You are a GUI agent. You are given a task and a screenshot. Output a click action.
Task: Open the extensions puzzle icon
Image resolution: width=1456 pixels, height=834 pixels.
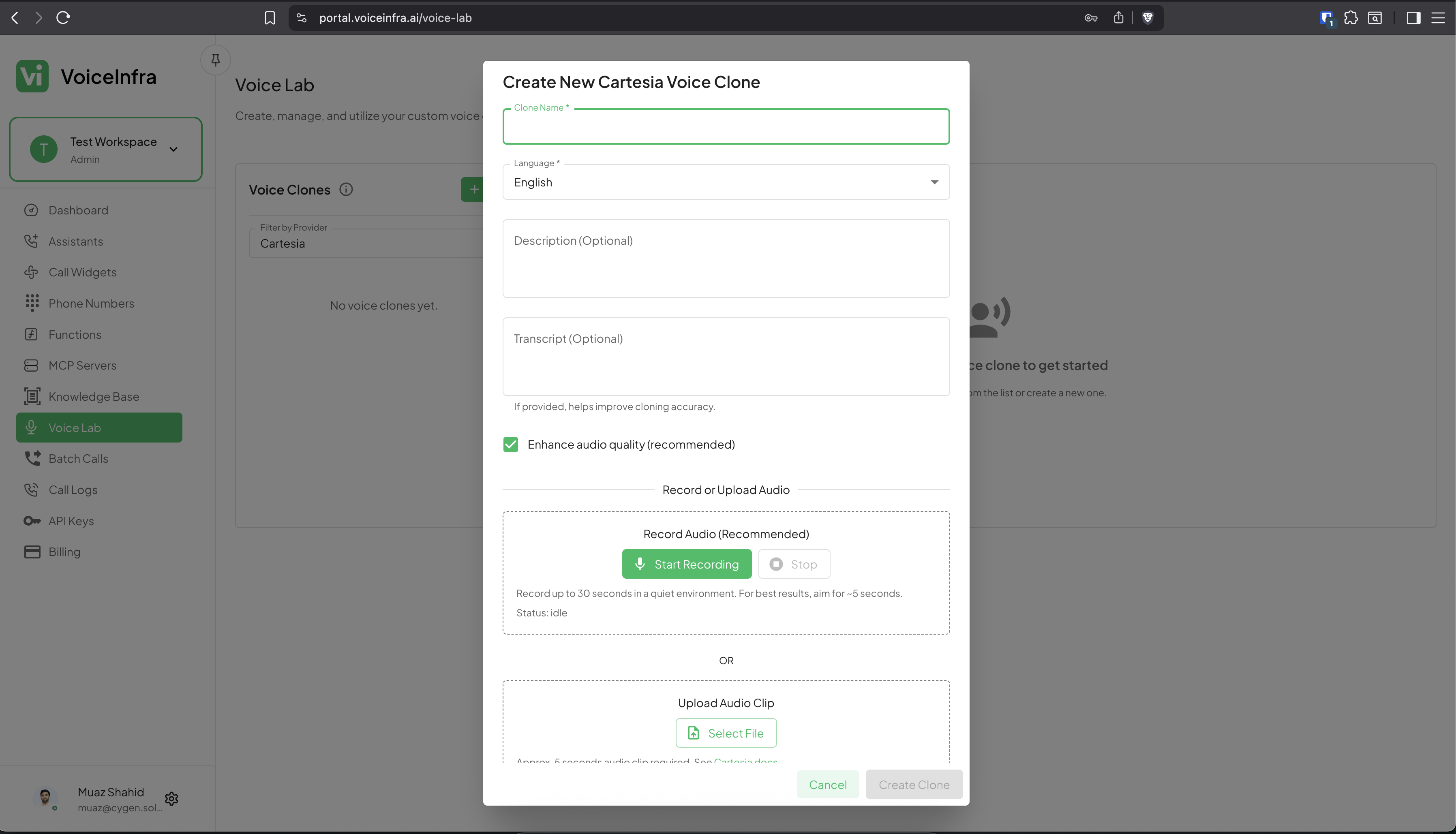coord(1351,18)
